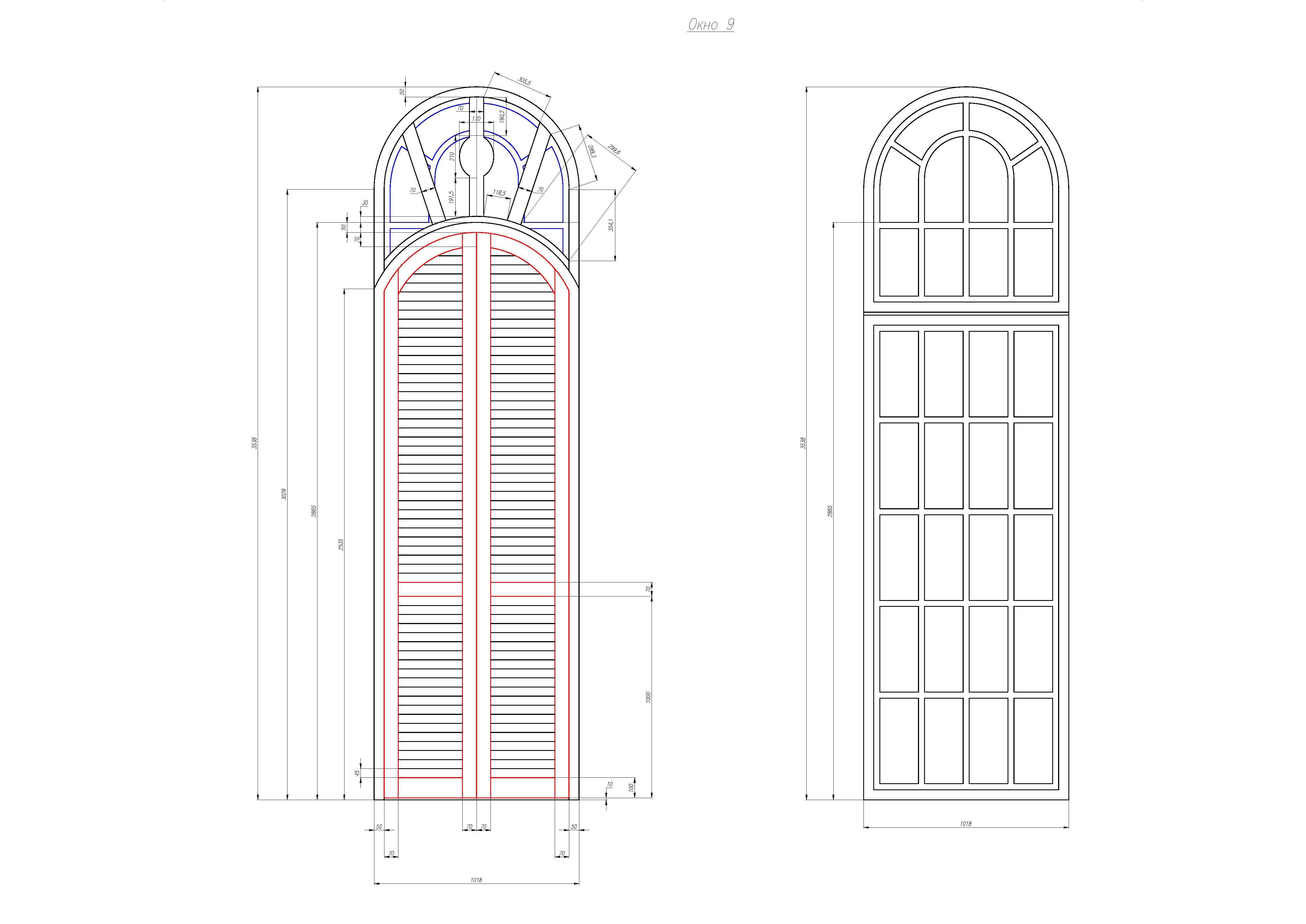The height and width of the screenshot is (924, 1306).
Task: Click the 3538 height dimension on right drawing
Action: pyautogui.click(x=803, y=443)
